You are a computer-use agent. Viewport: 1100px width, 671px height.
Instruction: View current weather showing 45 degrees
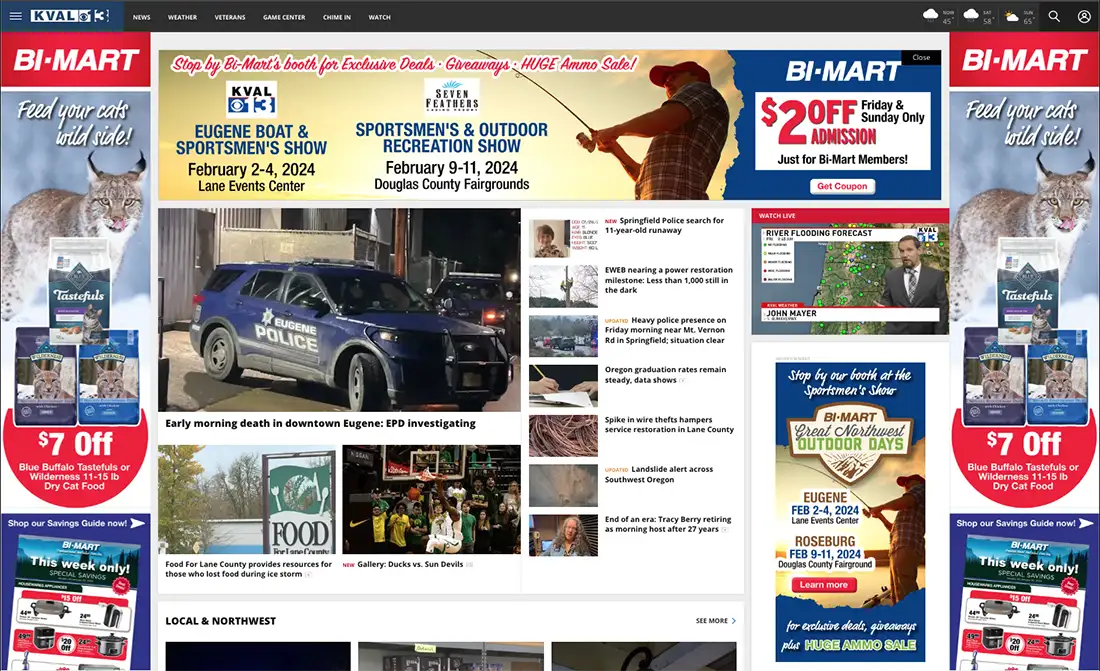click(939, 16)
